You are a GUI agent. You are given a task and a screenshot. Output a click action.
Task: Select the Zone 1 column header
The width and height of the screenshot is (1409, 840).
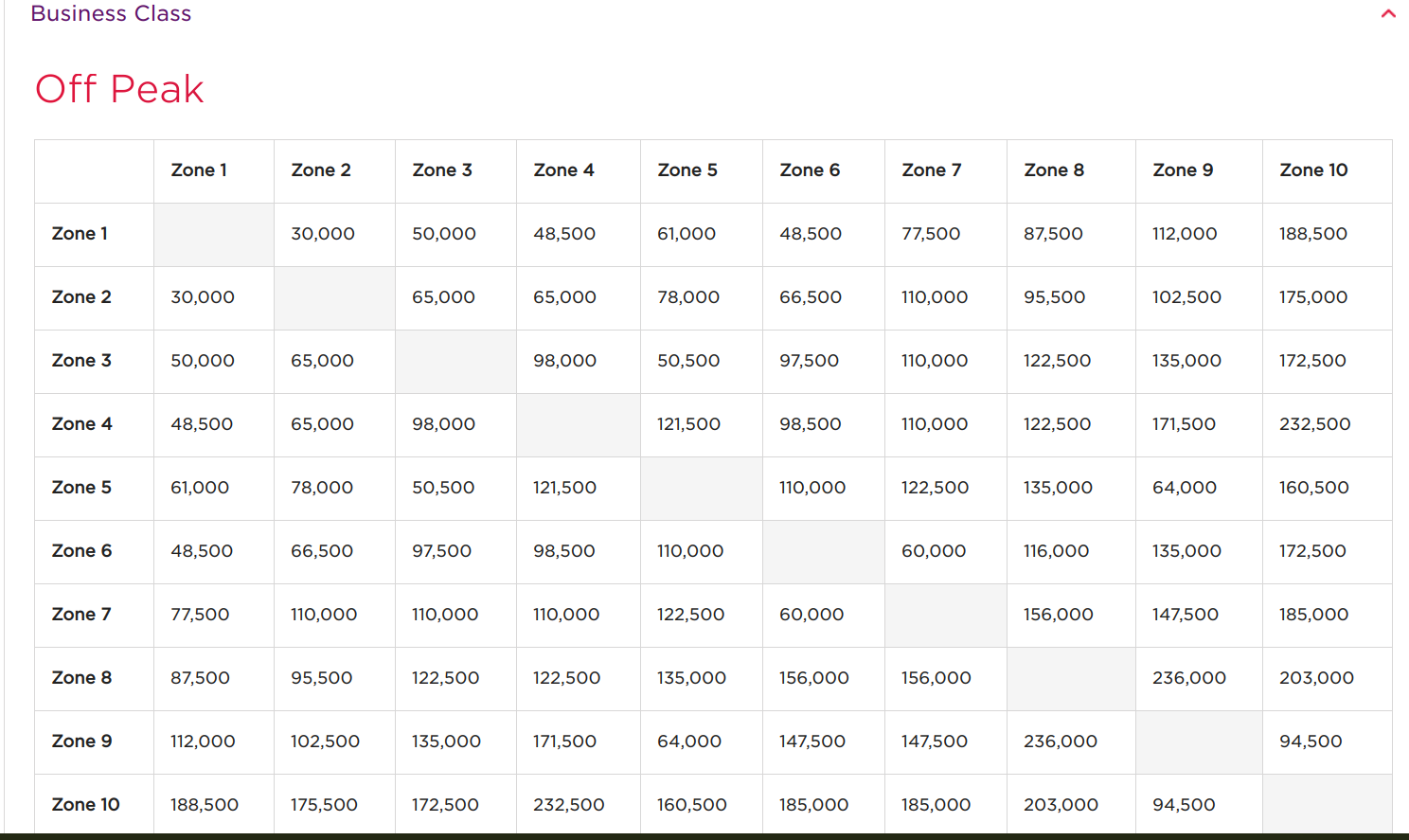coord(199,170)
